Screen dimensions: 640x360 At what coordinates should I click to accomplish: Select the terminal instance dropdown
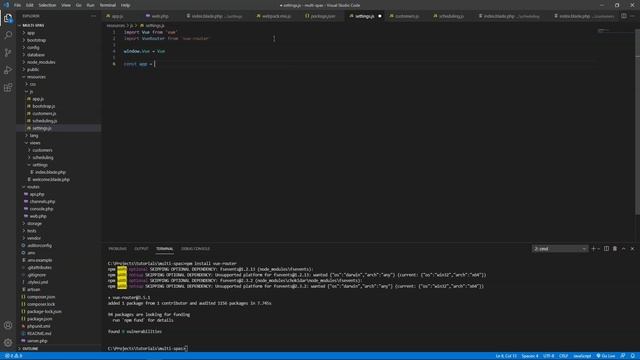[x=560, y=249]
